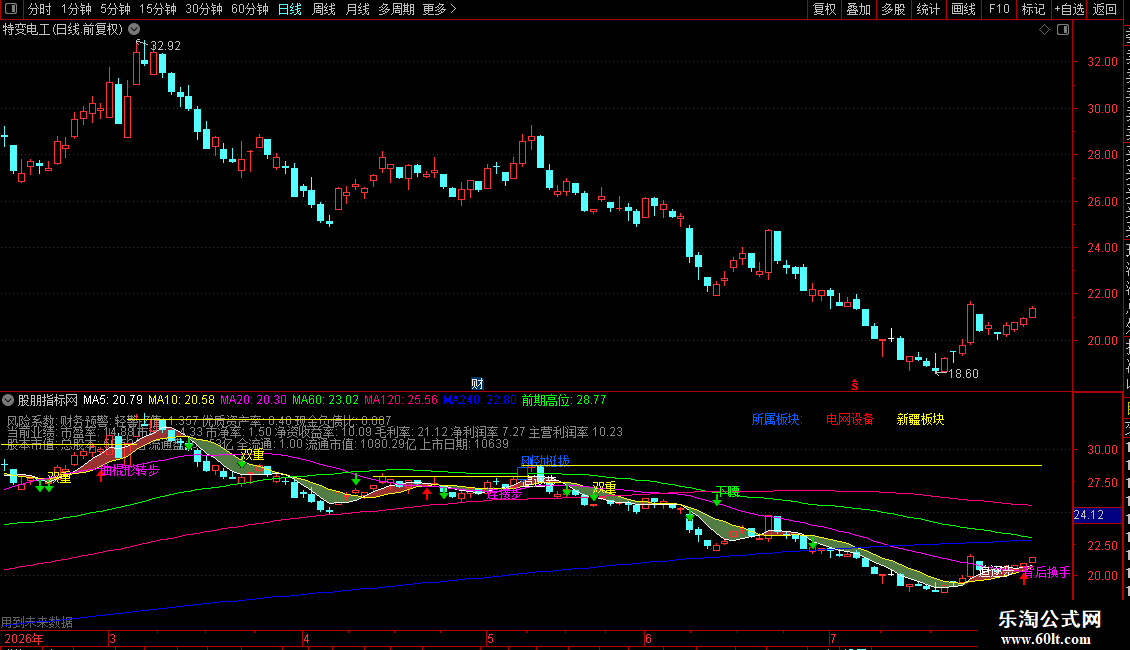
Task: Open the 多周期 multi-period view
Action: tap(396, 9)
